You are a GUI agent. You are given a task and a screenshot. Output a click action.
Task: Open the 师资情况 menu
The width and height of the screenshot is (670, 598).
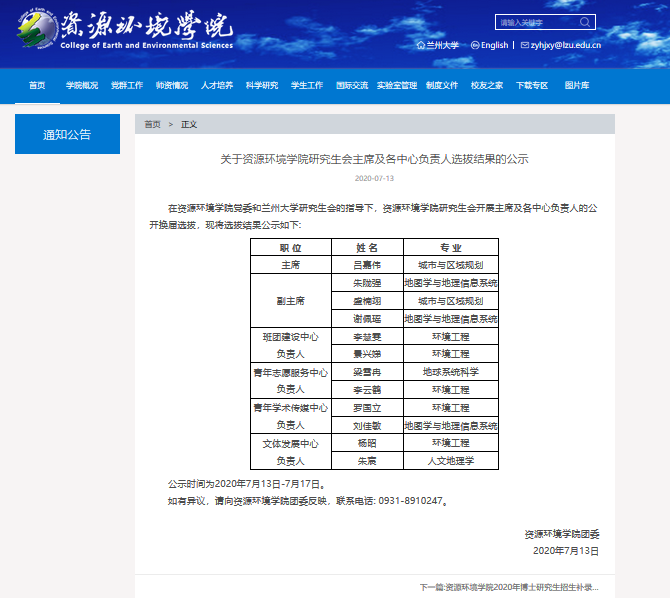(172, 85)
